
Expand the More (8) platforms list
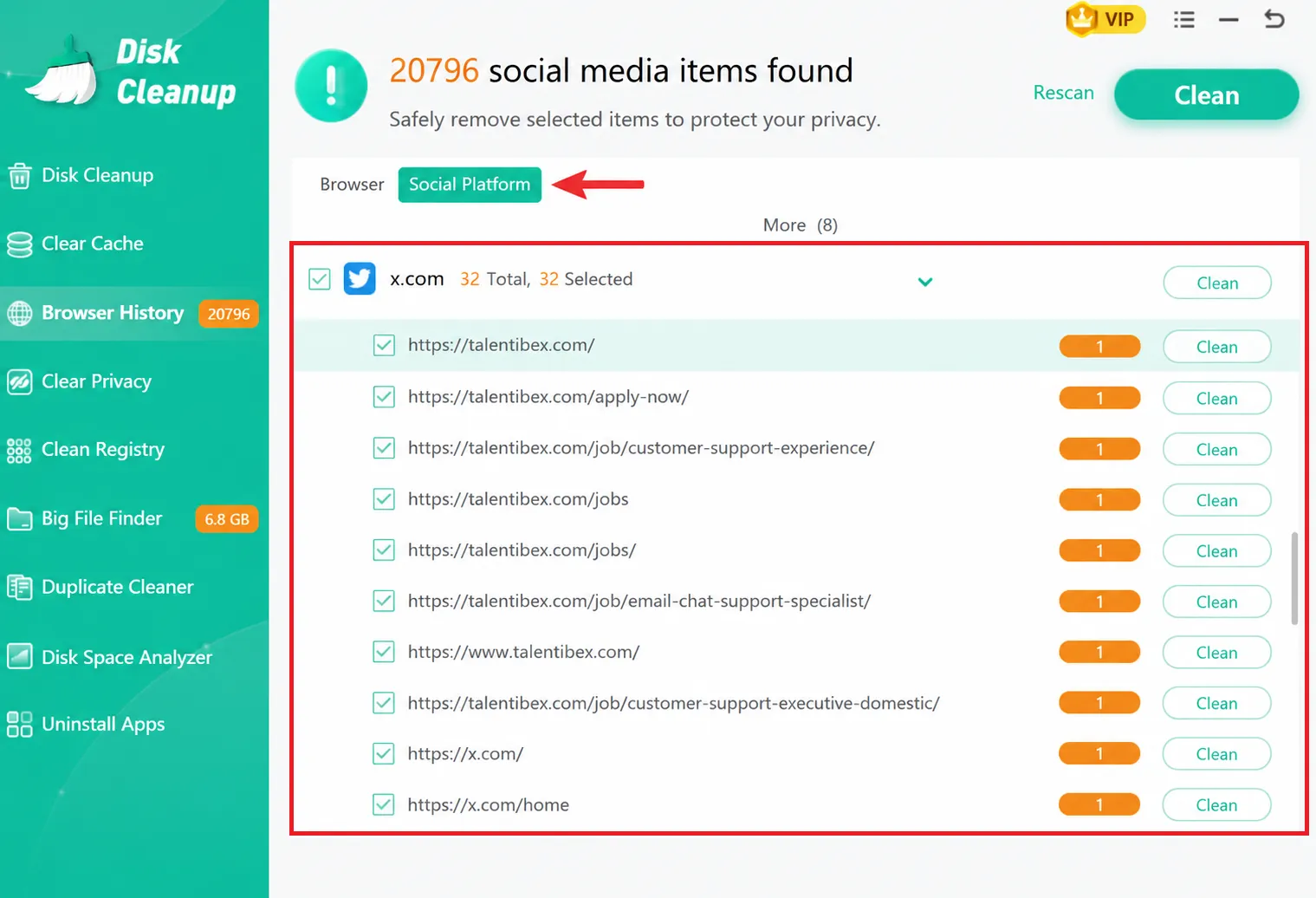pos(800,225)
